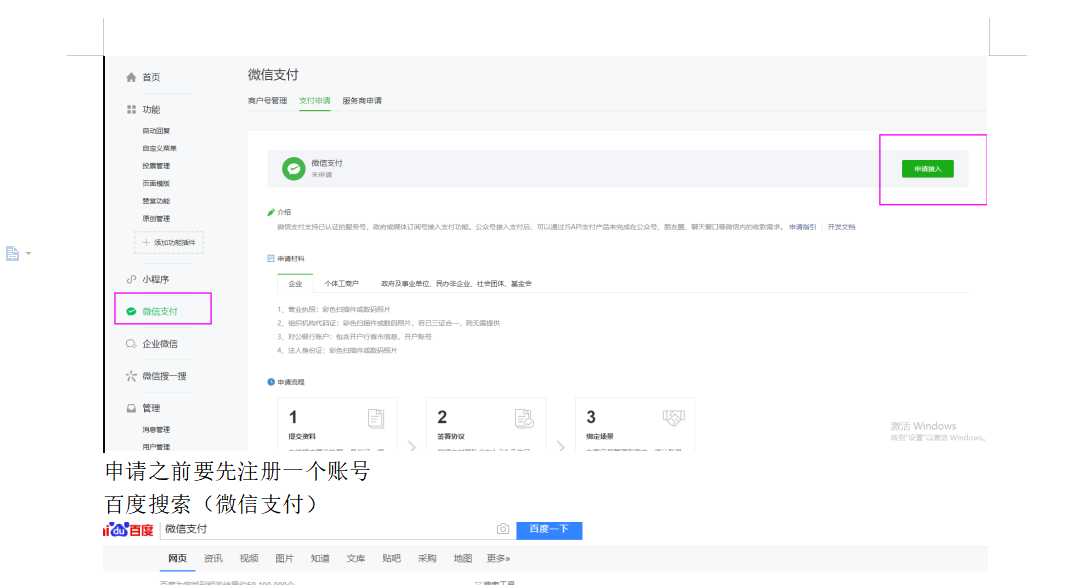Image resolution: width=1068 pixels, height=585 pixels.
Task: Click the chevron arrow between step 2 and step 3
Action: pyautogui.click(x=561, y=445)
